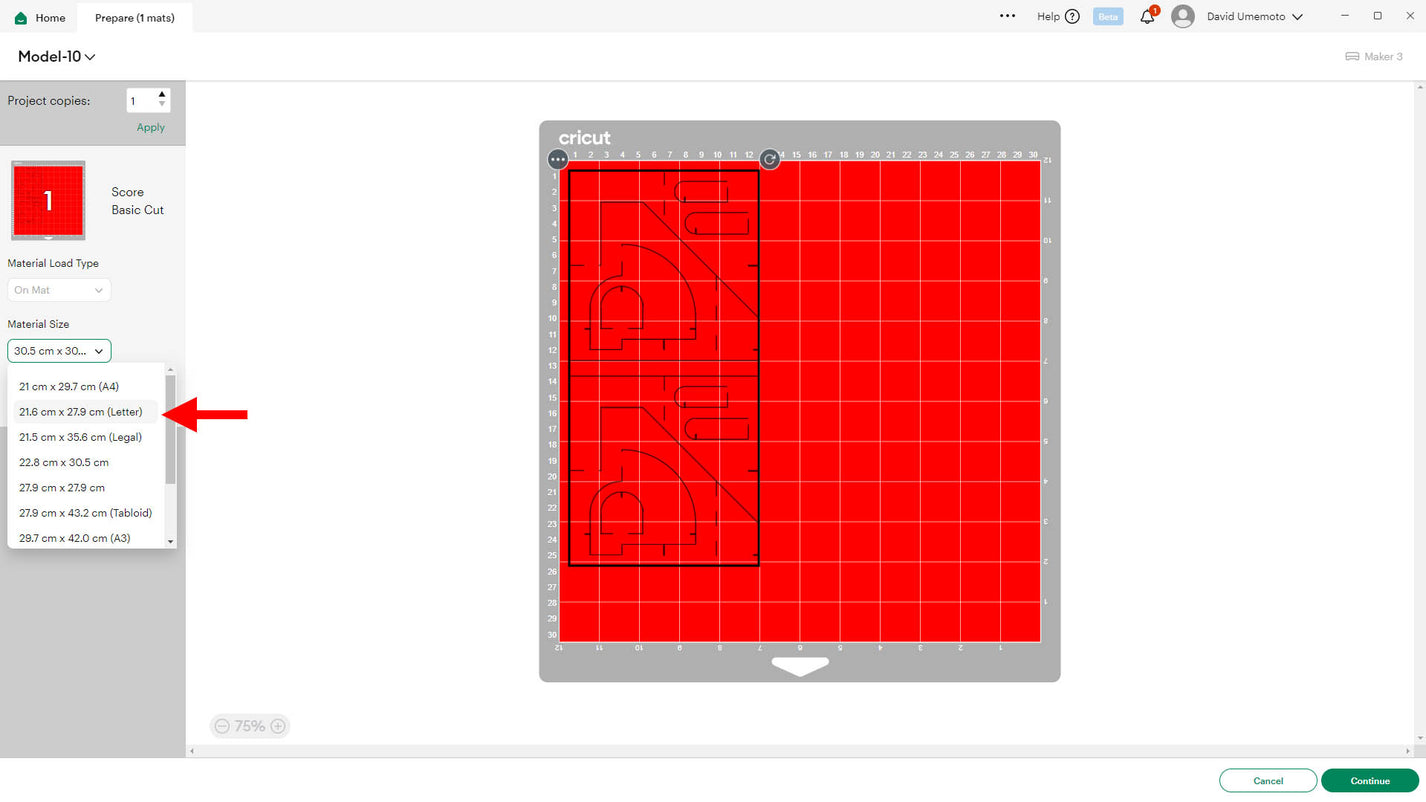1426x802 pixels.
Task: Click the Continue button
Action: click(x=1369, y=781)
